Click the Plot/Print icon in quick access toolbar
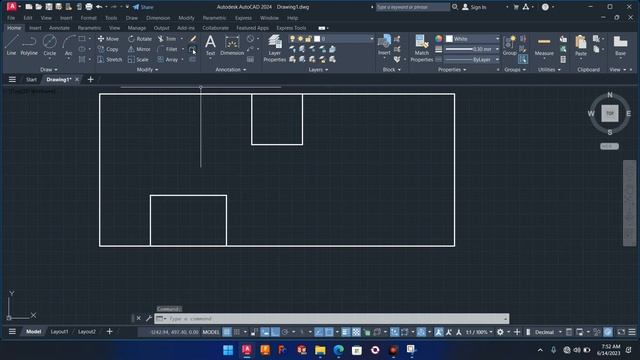 coord(89,7)
